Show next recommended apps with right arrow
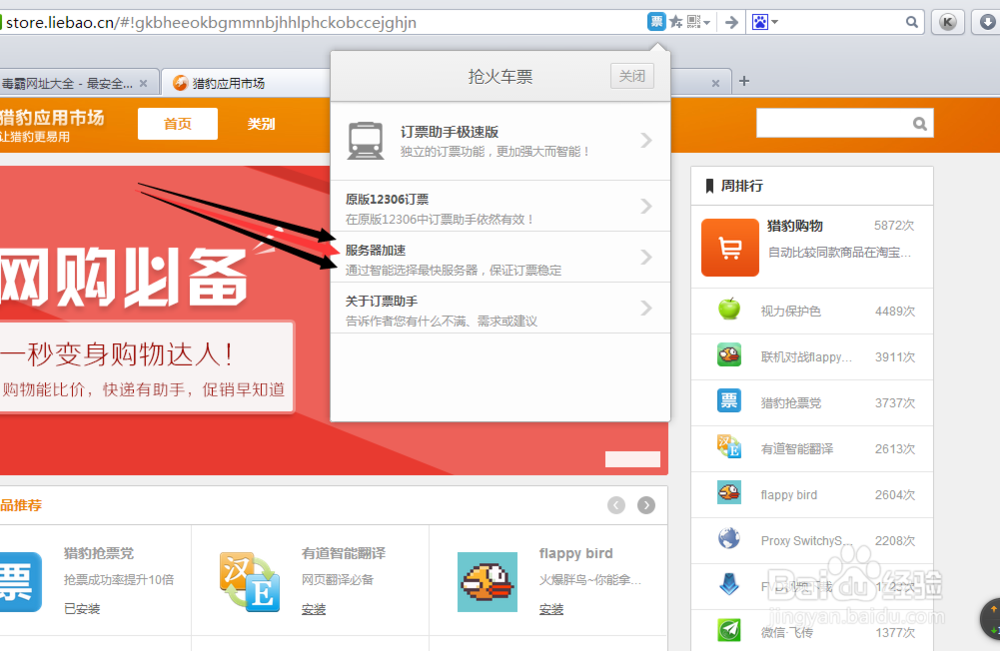 646,506
